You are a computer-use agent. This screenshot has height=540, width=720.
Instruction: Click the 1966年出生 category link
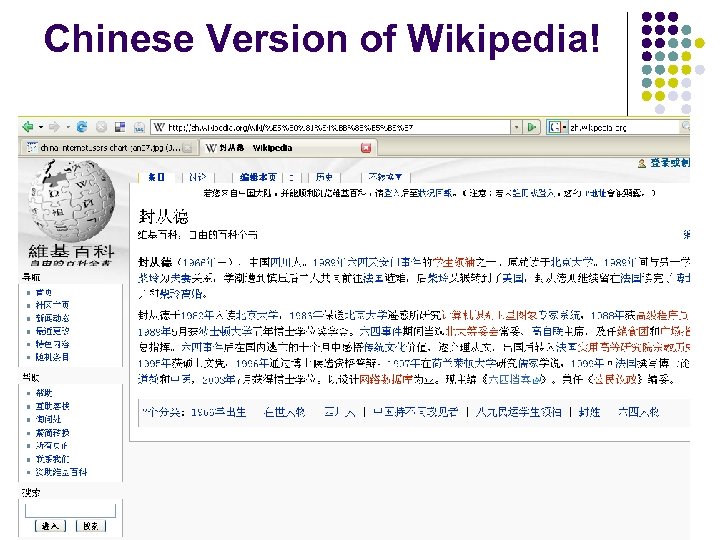click(x=219, y=412)
